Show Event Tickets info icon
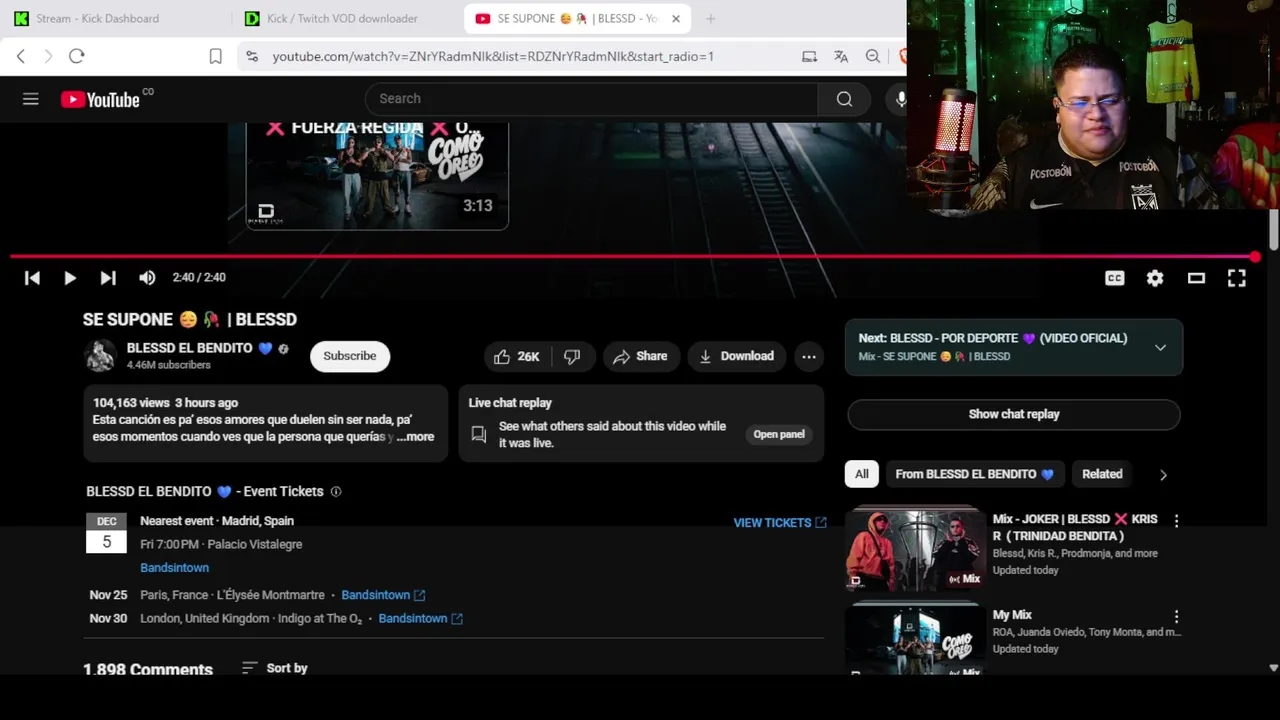Viewport: 1280px width, 720px height. tap(336, 492)
